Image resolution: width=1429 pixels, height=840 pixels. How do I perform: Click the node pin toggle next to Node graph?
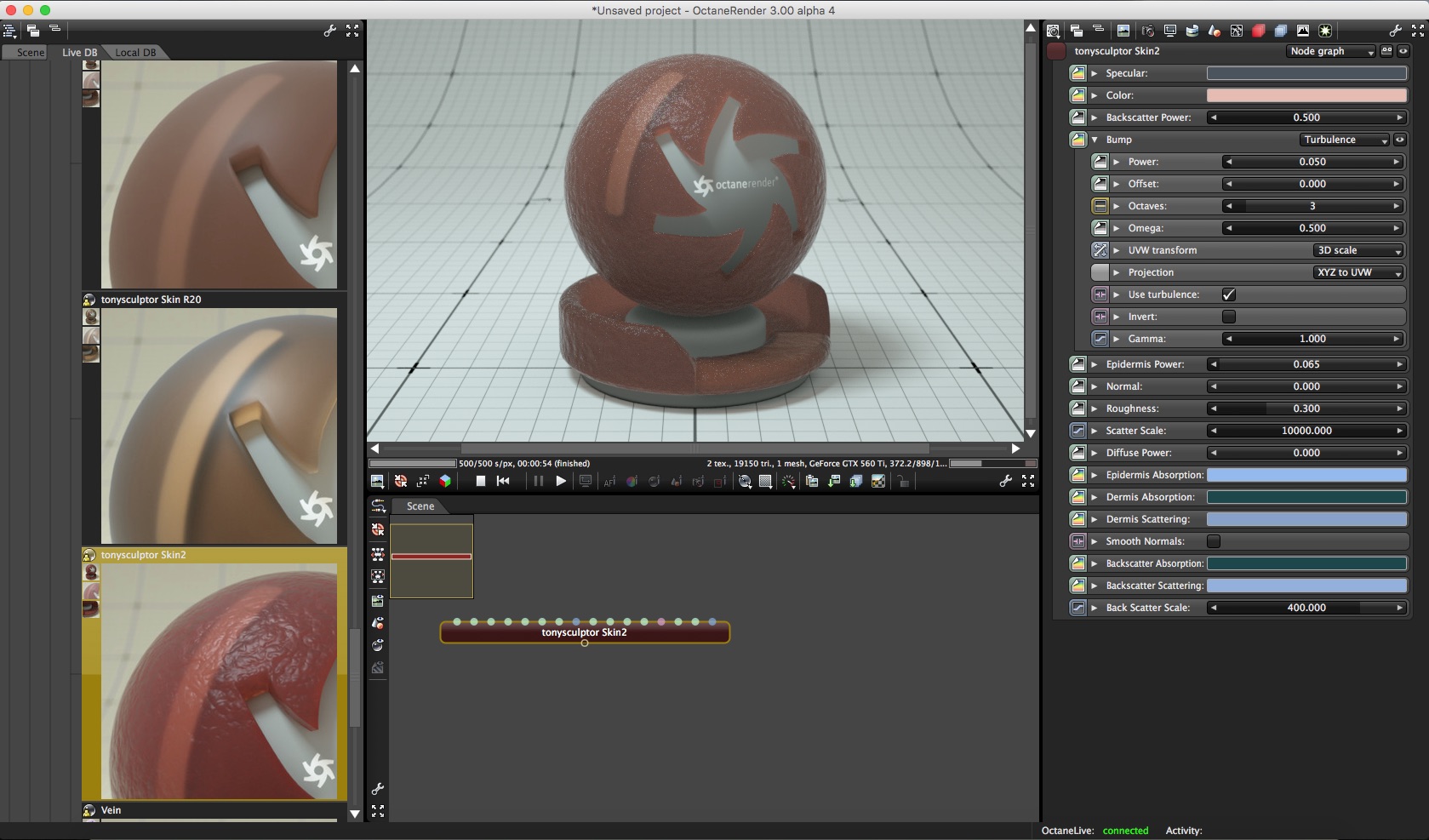1387,51
